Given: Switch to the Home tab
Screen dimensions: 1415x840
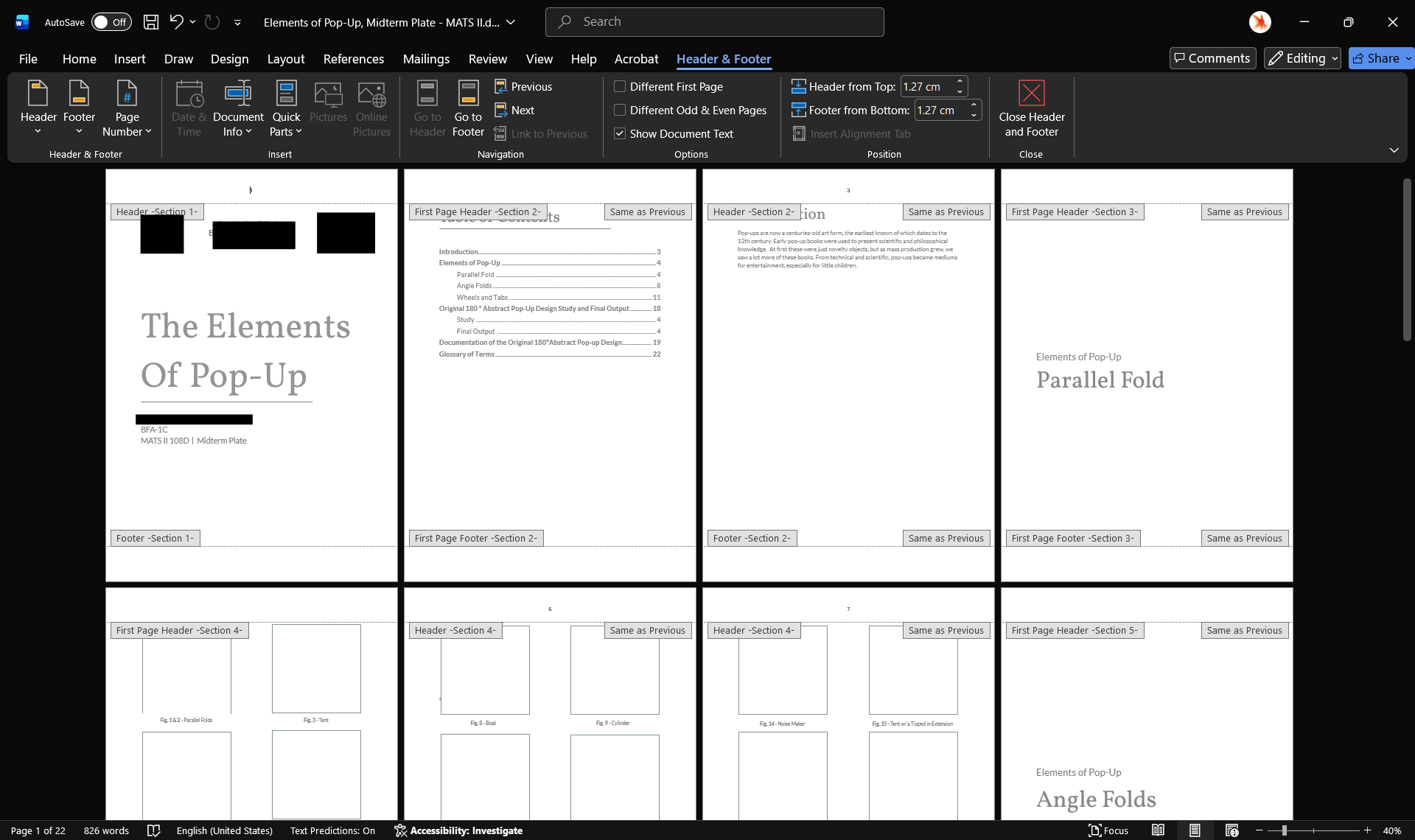Looking at the screenshot, I should (79, 59).
